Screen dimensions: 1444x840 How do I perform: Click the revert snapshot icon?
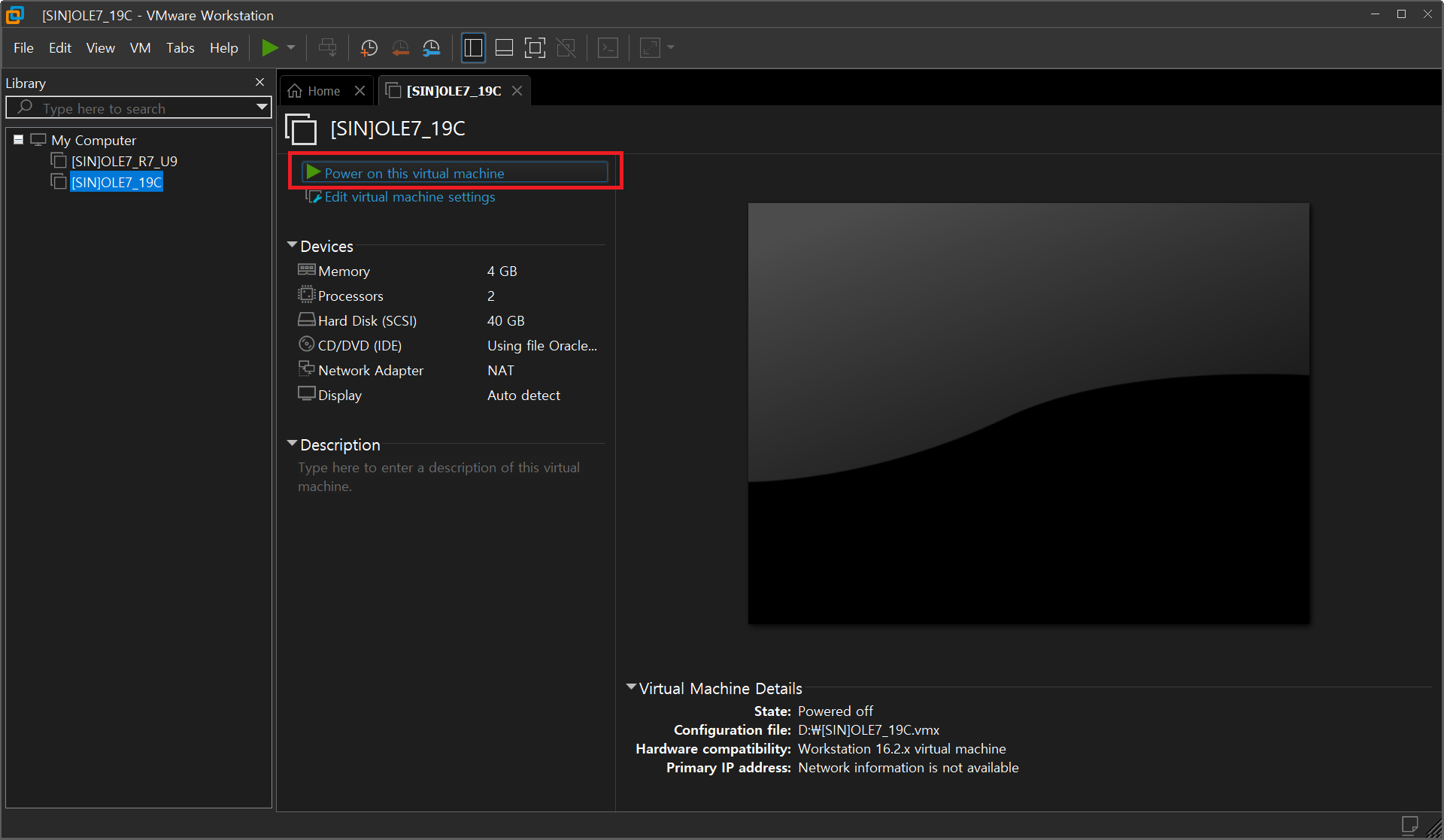400,48
